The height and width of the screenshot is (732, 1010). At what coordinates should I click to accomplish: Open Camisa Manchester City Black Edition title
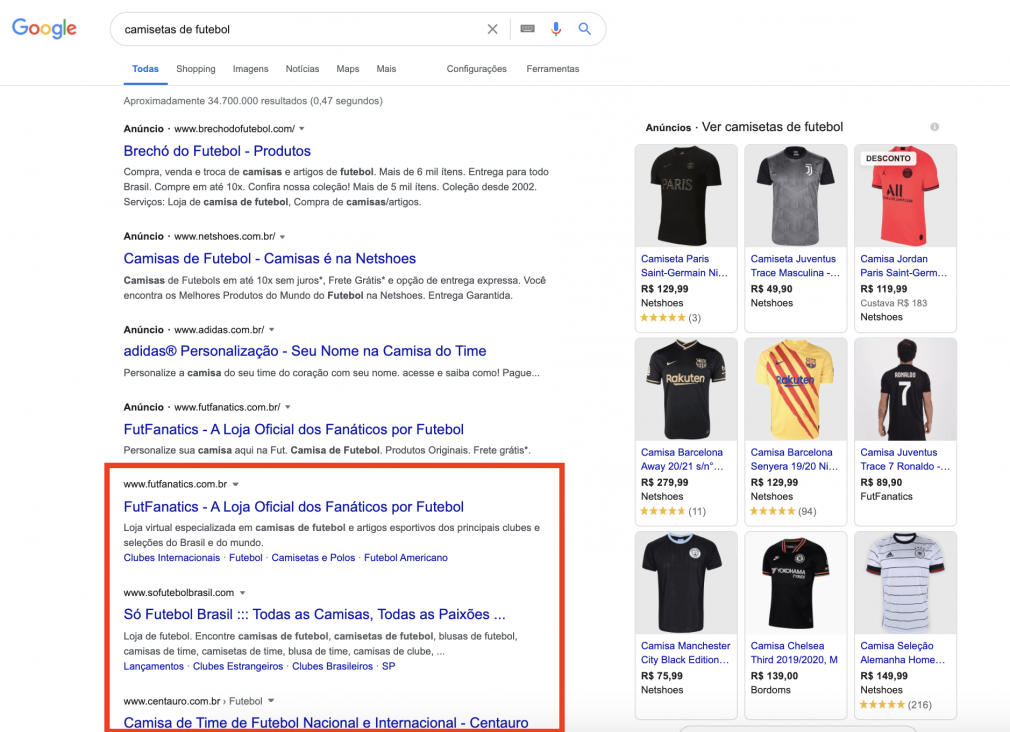point(685,653)
